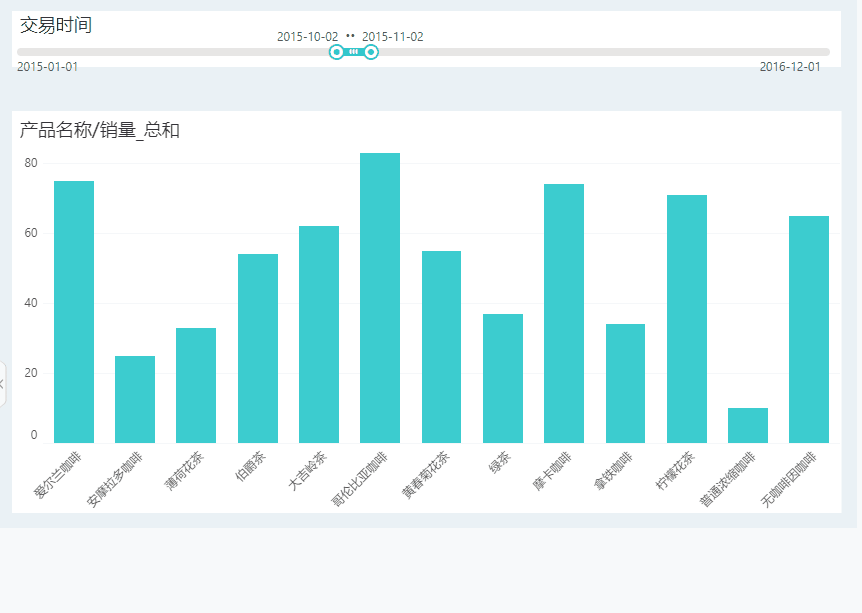The image size is (862, 613).
Task: Expand the collapsed side panel on left edge
Action: (3, 384)
